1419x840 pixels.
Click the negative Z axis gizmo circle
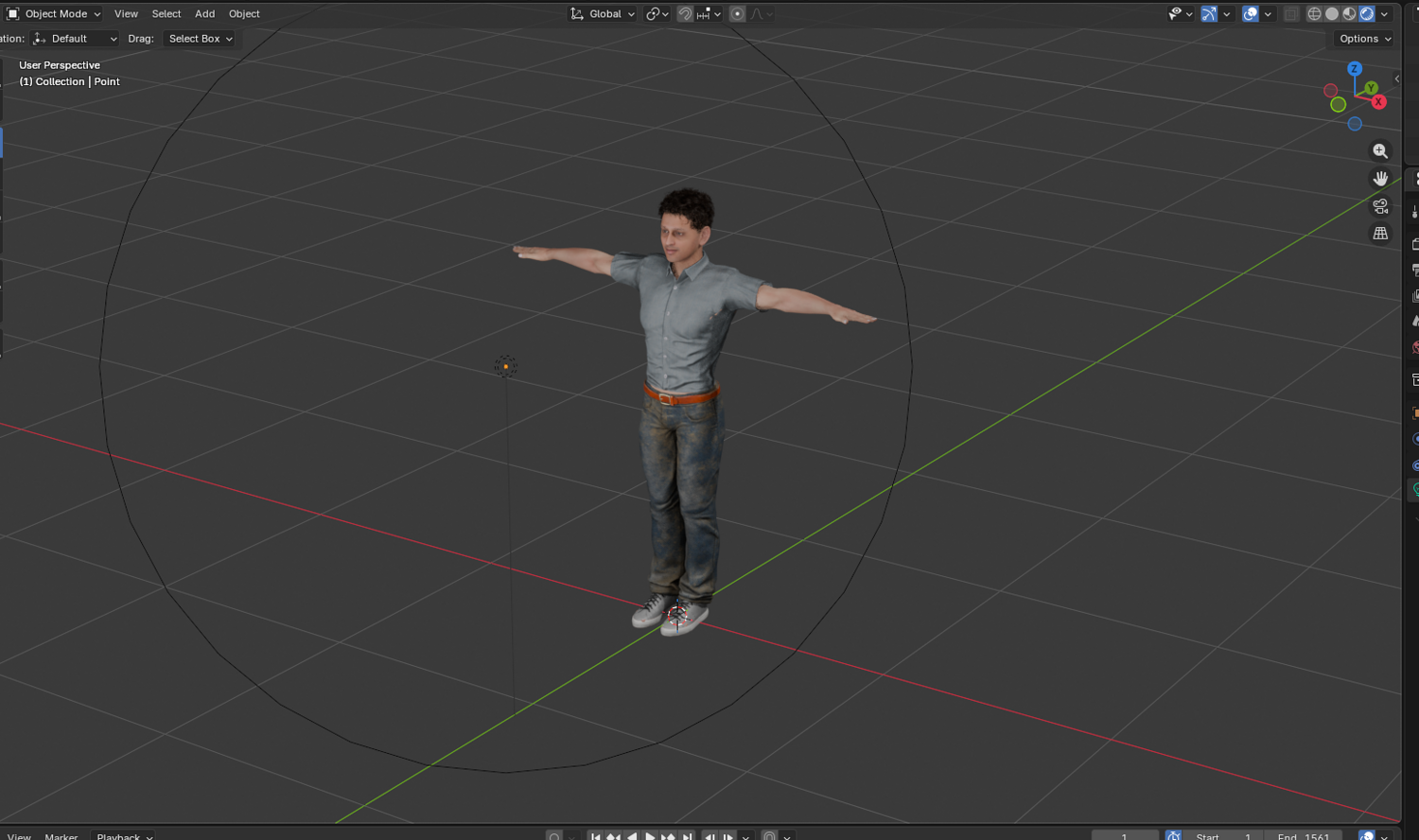tap(1355, 124)
